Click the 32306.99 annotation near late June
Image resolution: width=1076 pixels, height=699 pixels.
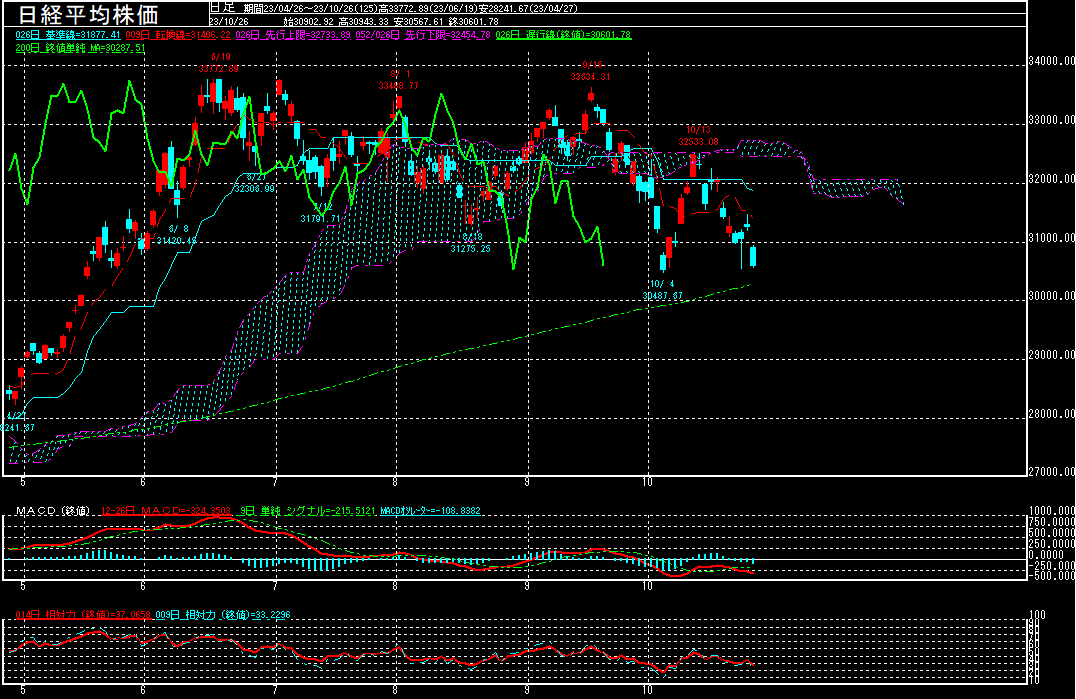(x=254, y=189)
